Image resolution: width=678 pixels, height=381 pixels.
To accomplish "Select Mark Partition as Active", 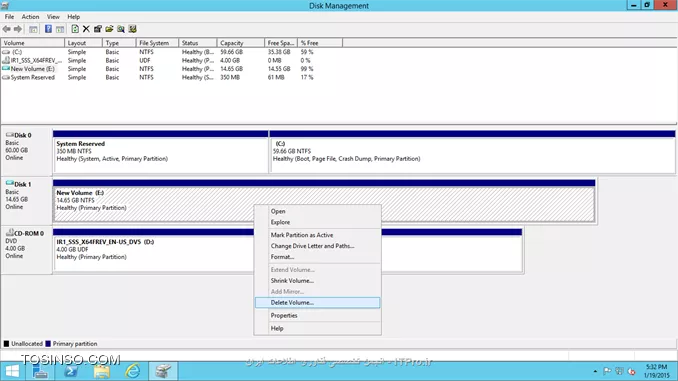I will (317, 235).
